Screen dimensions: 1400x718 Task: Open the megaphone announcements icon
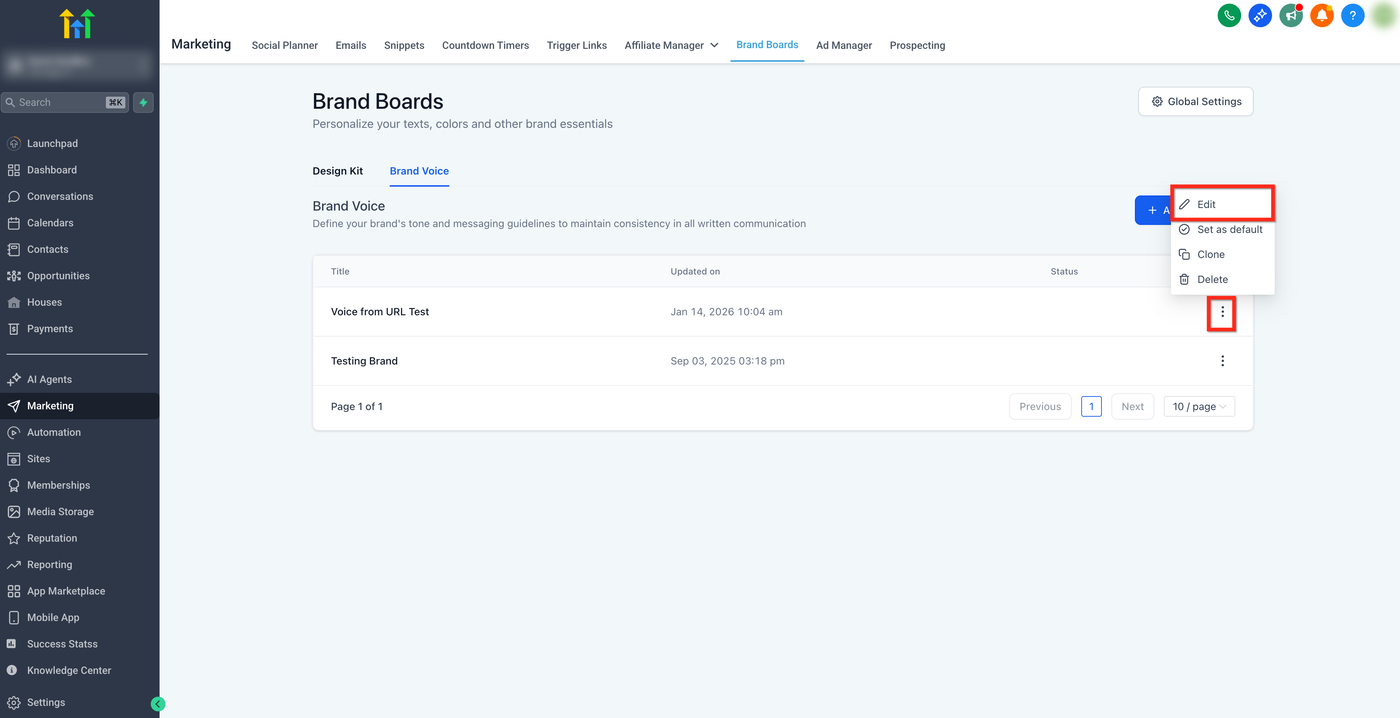1291,15
